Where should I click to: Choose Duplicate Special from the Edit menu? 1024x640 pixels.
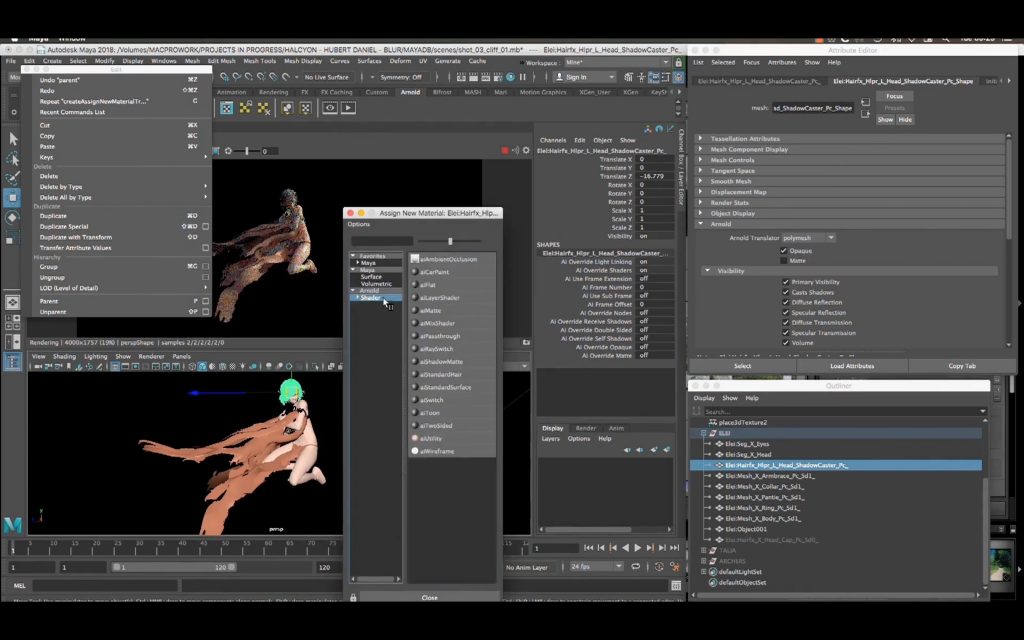pyautogui.click(x=64, y=227)
